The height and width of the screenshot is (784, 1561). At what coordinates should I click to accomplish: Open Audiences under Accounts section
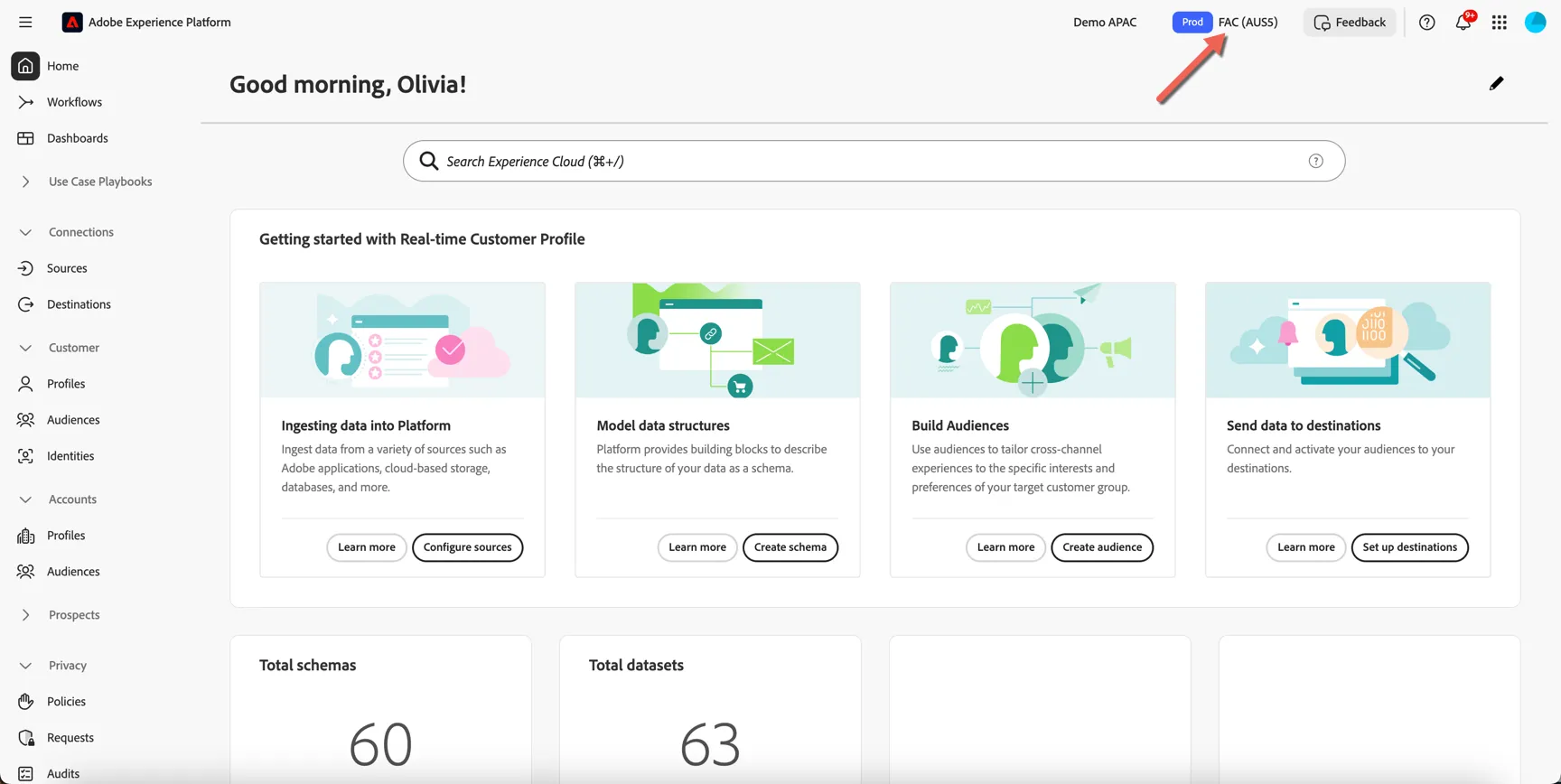click(73, 572)
